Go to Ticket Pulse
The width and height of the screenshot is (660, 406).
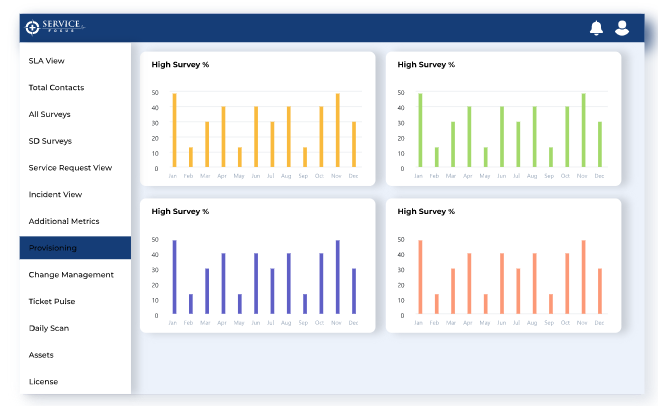click(x=52, y=301)
